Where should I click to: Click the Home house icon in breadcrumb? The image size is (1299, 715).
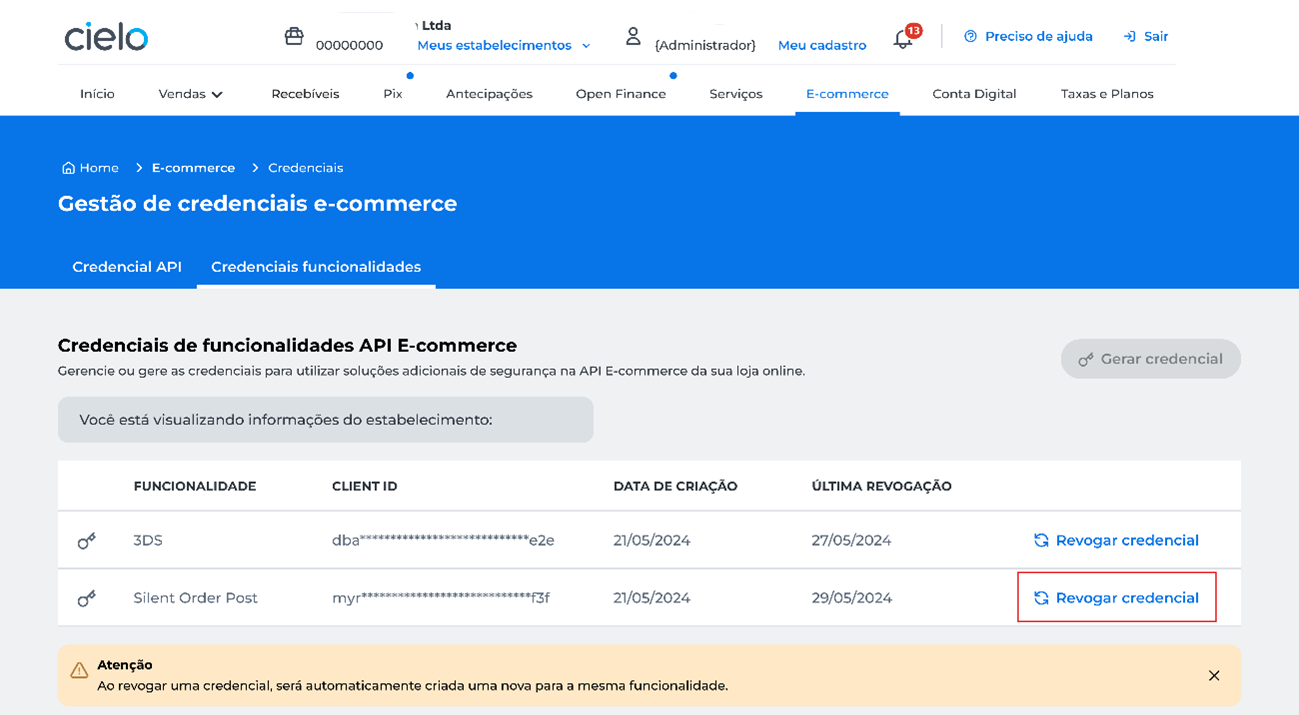[68, 168]
